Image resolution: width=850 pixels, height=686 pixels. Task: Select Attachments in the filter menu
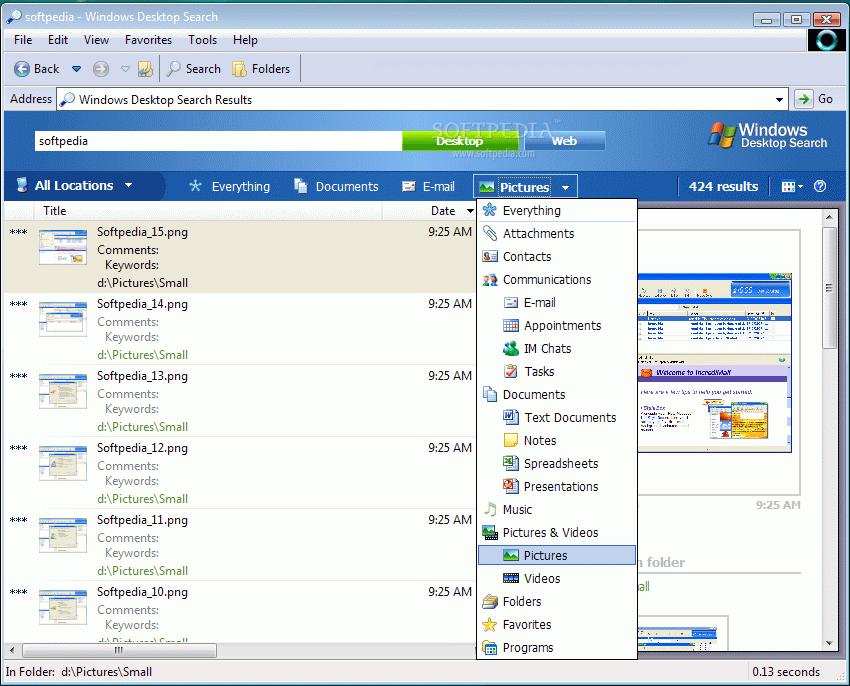click(557, 234)
